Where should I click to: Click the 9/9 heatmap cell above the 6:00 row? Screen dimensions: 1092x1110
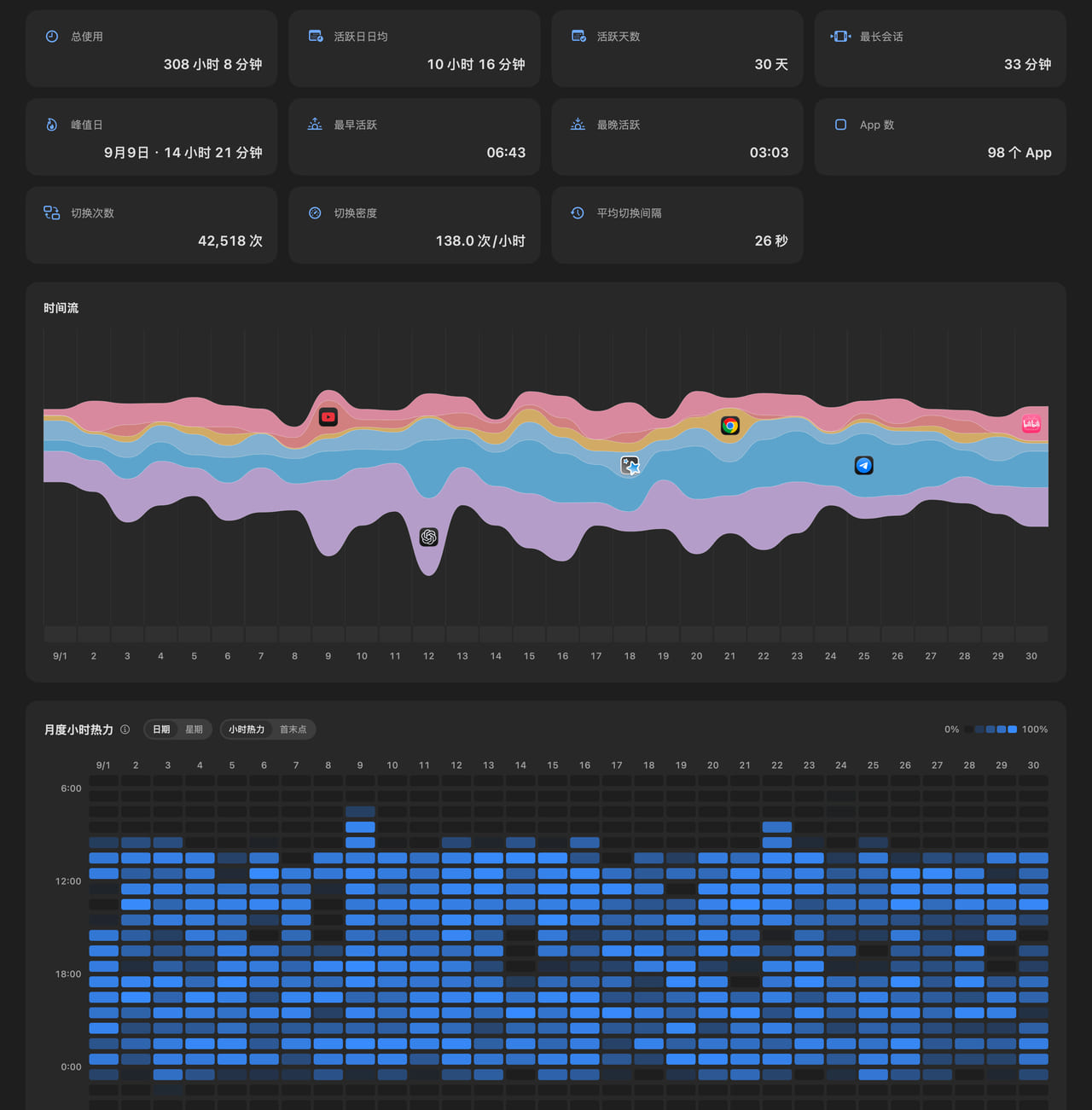(360, 781)
